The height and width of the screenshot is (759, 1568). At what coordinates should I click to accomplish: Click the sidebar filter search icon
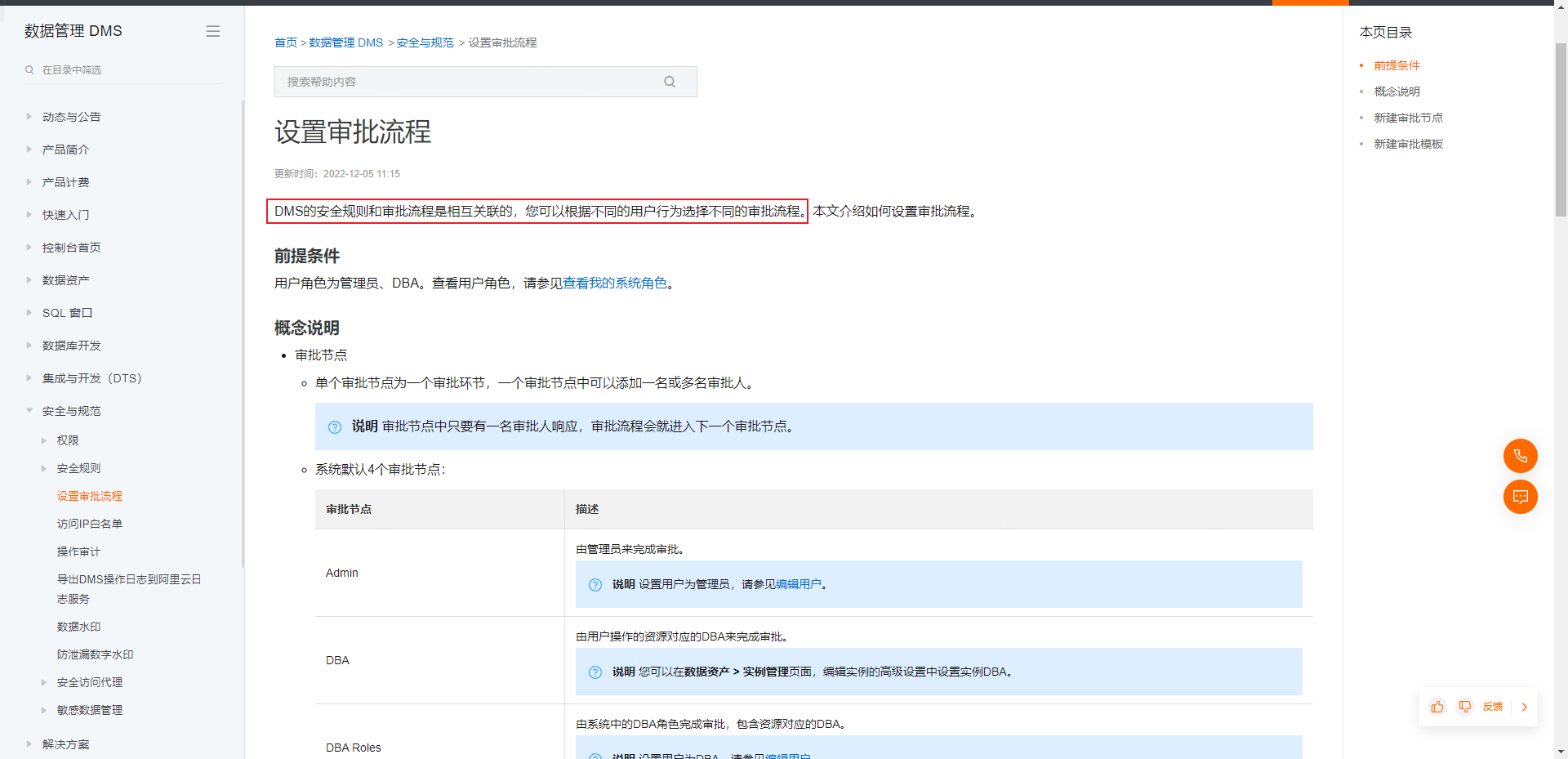[29, 70]
